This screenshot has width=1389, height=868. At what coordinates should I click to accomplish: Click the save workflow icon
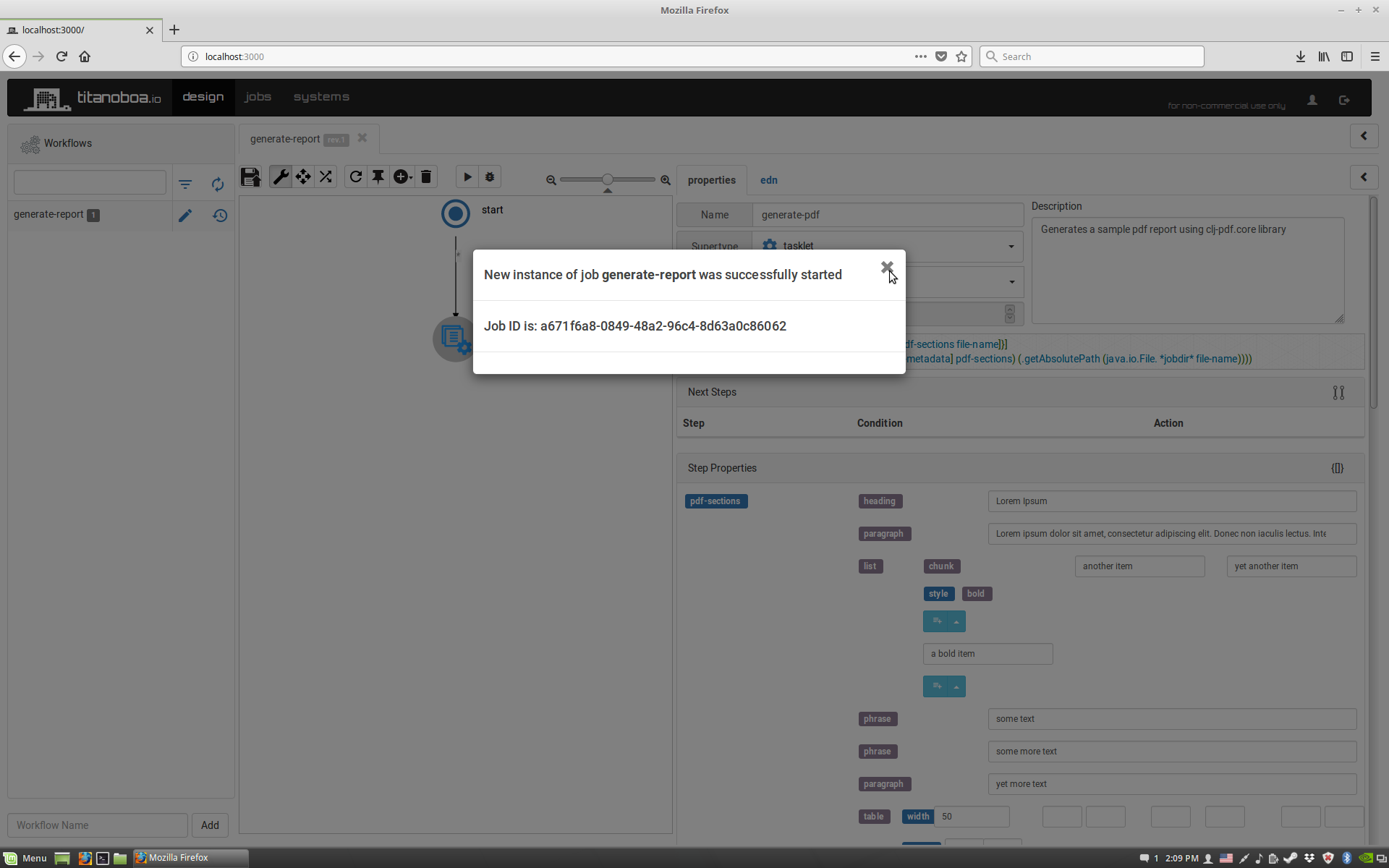(250, 177)
